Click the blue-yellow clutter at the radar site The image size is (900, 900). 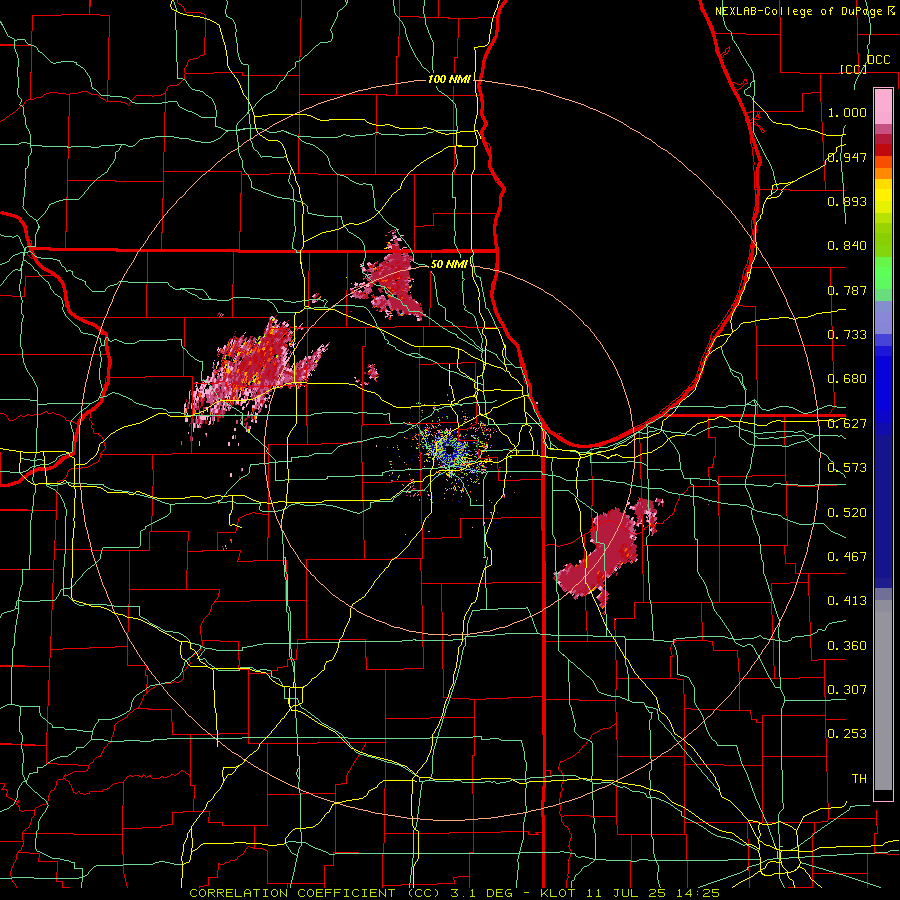(451, 451)
